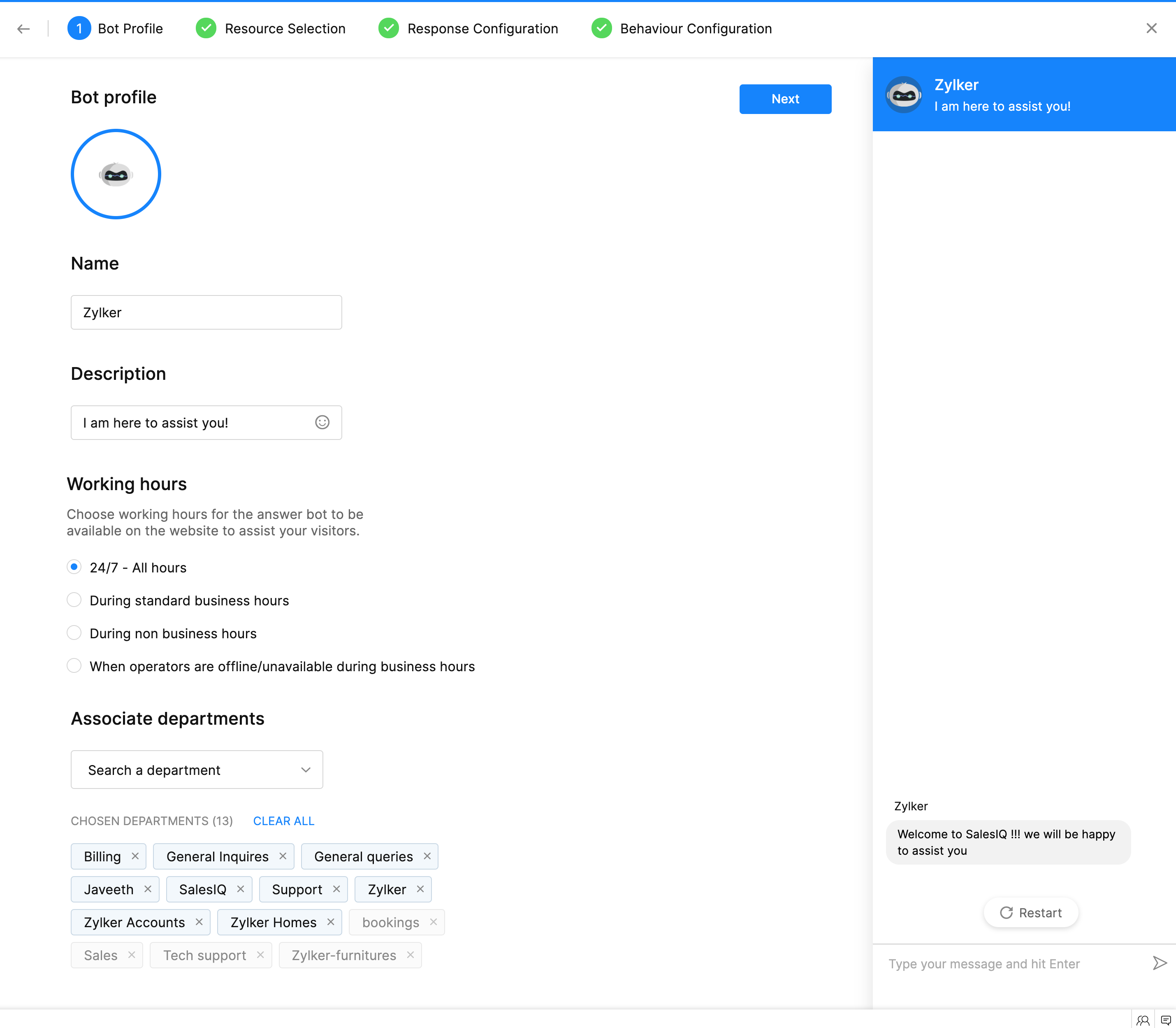Click the send message arrow icon

(1160, 963)
